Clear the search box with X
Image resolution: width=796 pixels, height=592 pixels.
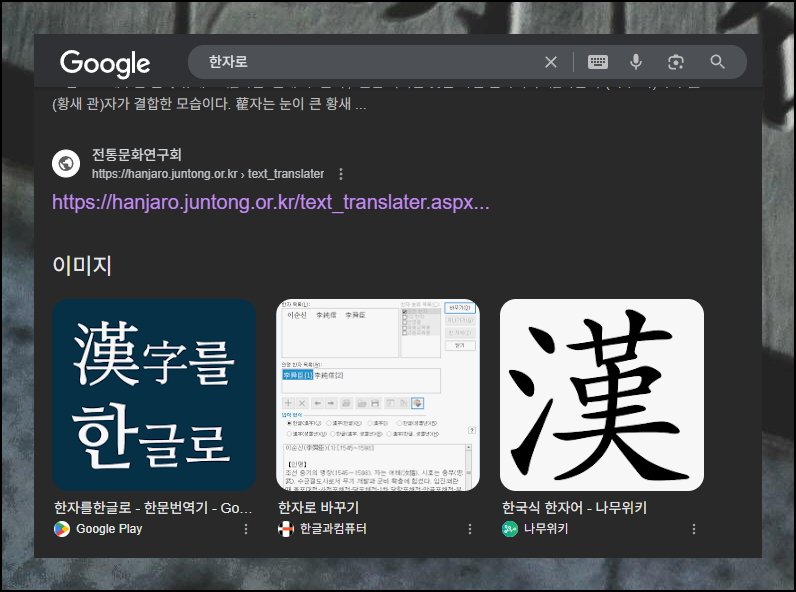(x=551, y=62)
